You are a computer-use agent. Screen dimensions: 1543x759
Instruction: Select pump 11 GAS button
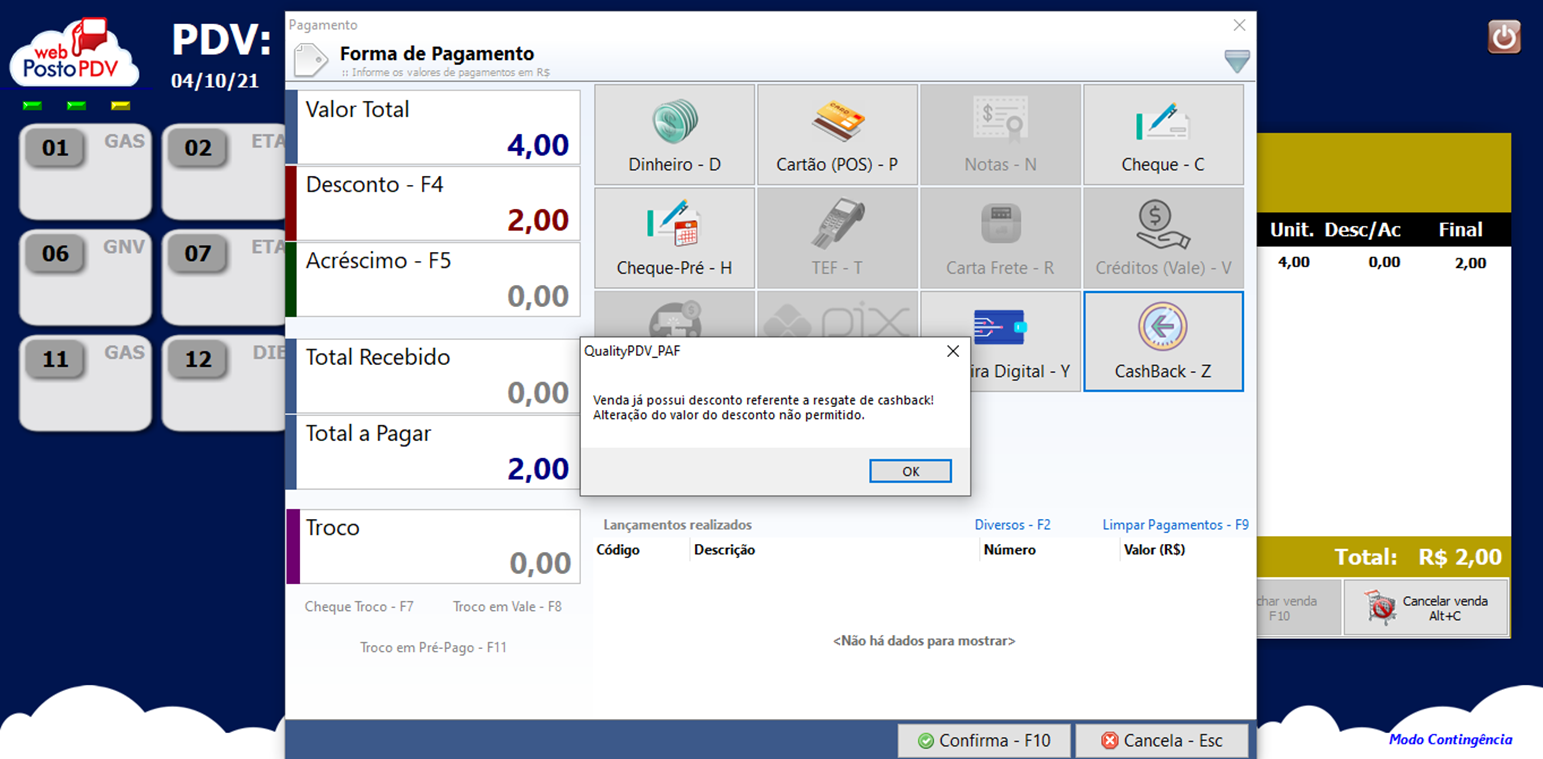coord(85,384)
